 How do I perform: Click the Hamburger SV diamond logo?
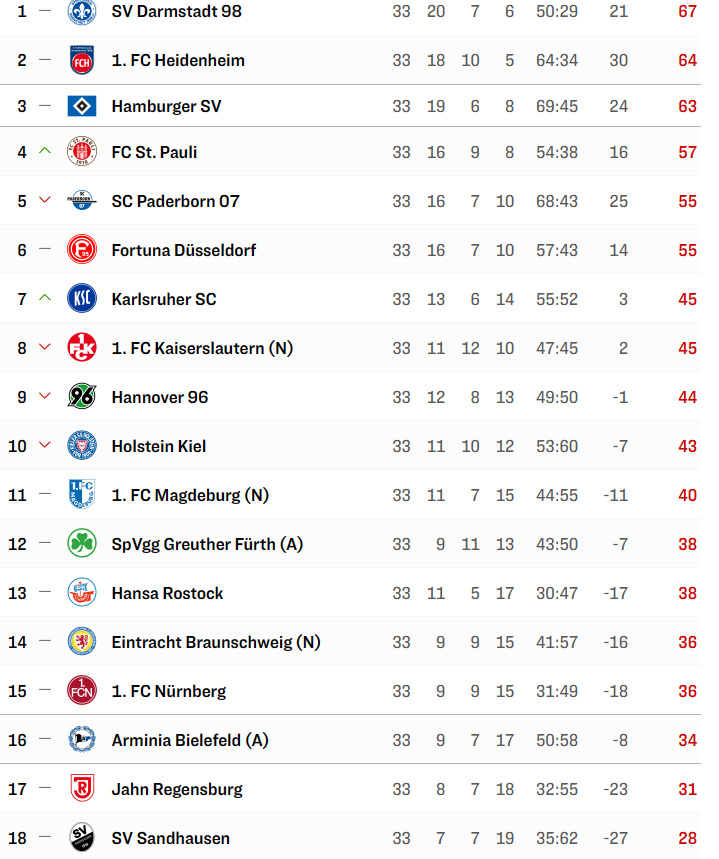(82, 106)
